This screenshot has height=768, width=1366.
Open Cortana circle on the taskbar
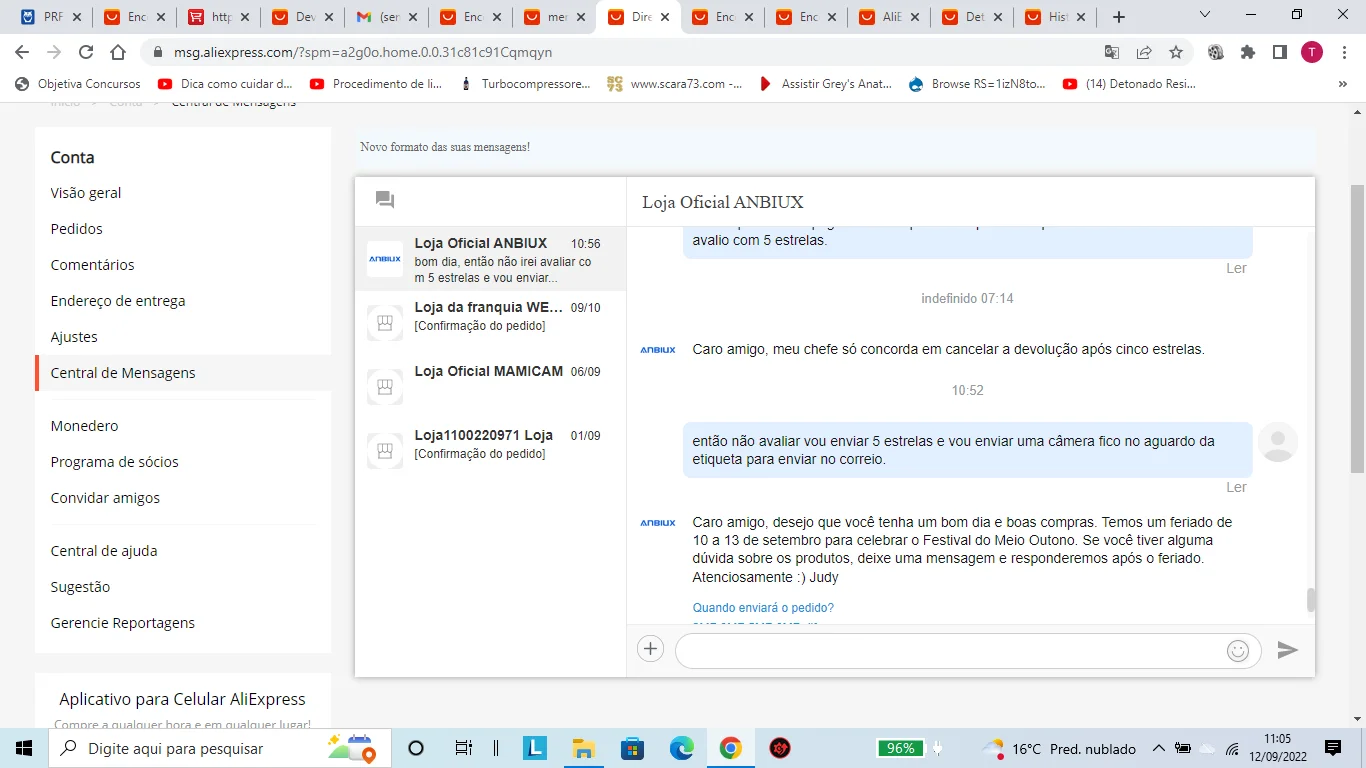tap(416, 748)
